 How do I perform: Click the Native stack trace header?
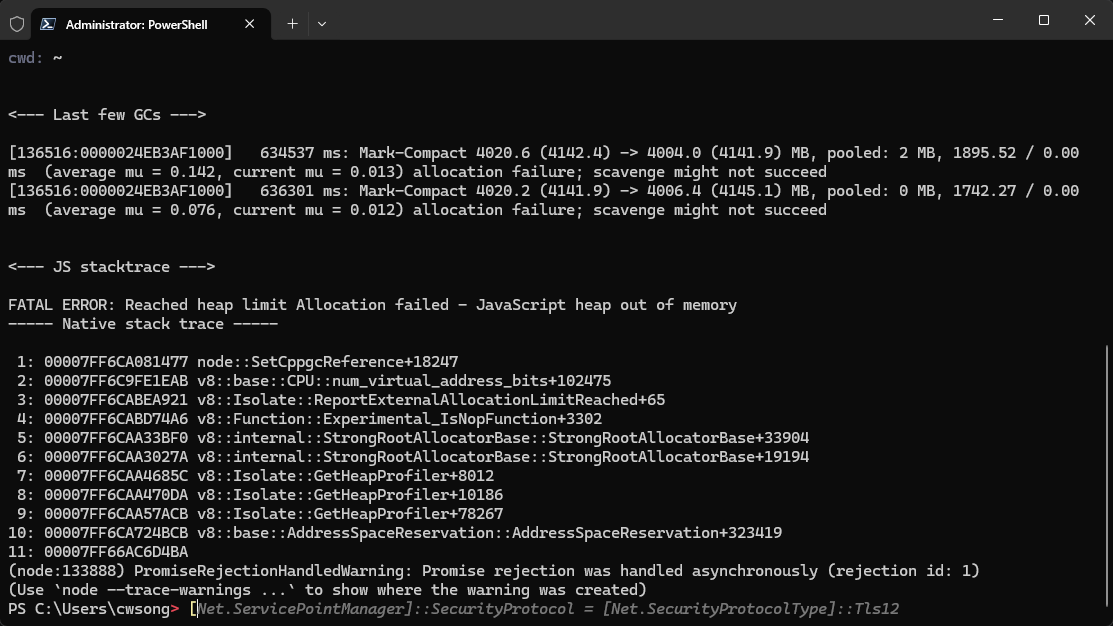point(143,324)
